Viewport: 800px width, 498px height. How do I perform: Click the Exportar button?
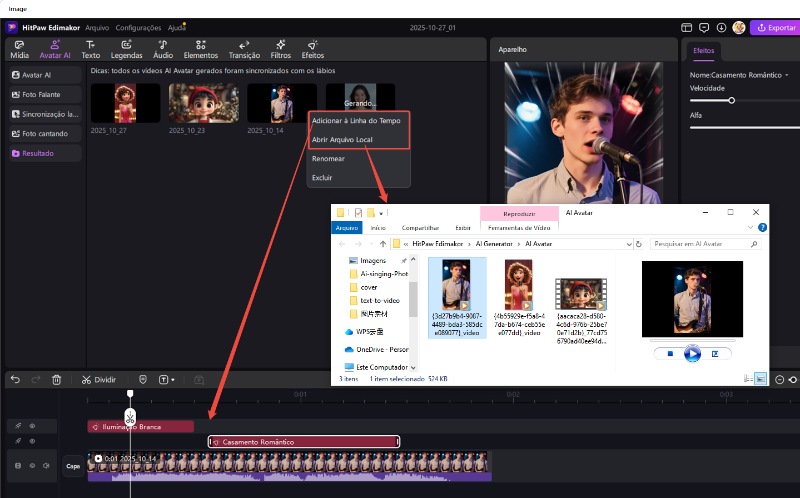(x=774, y=28)
